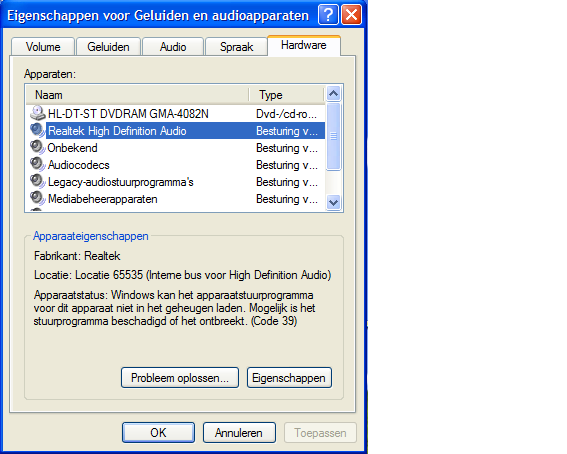
Task: Click the device list scroll up arrow
Action: pos(333,94)
